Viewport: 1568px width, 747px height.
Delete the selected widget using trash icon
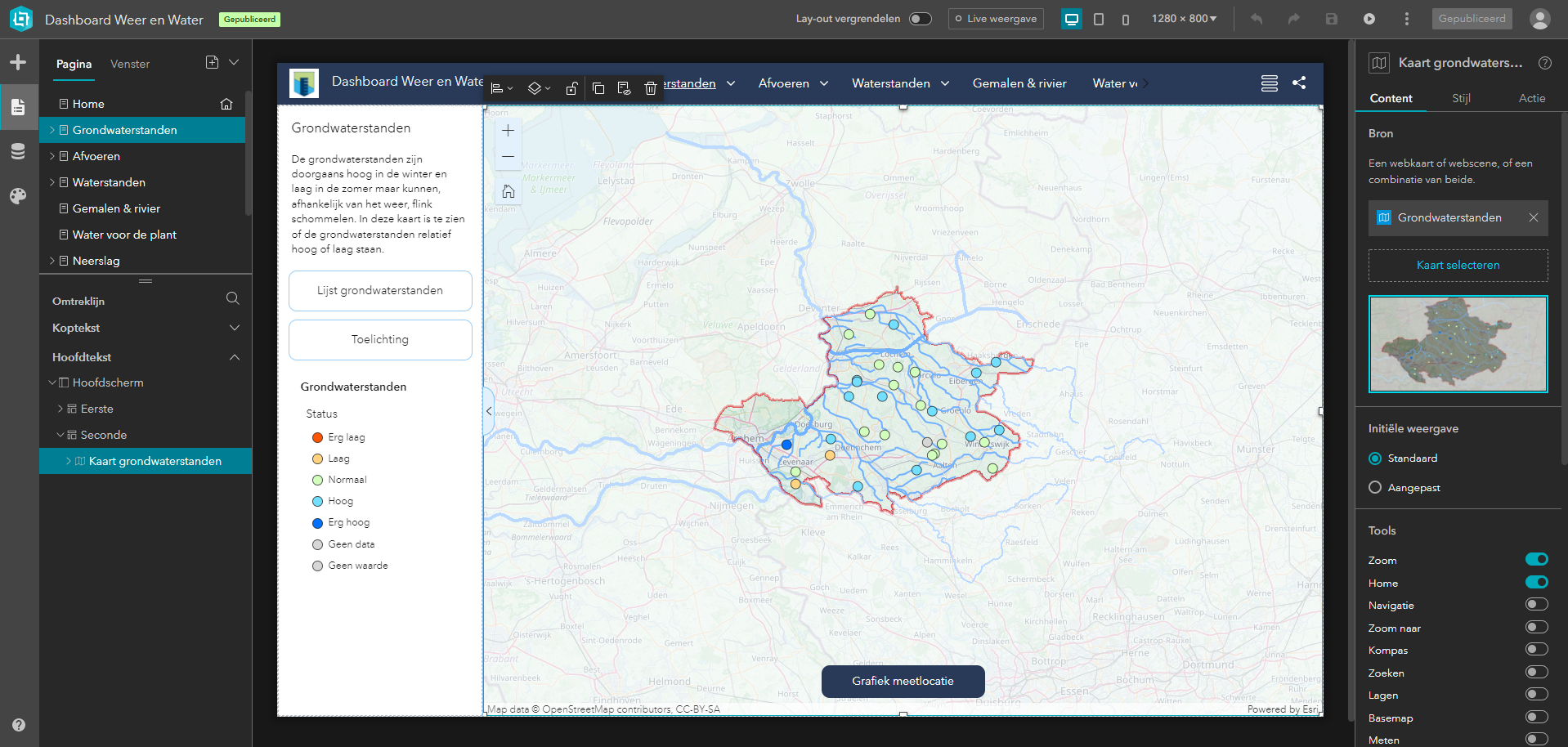(650, 87)
